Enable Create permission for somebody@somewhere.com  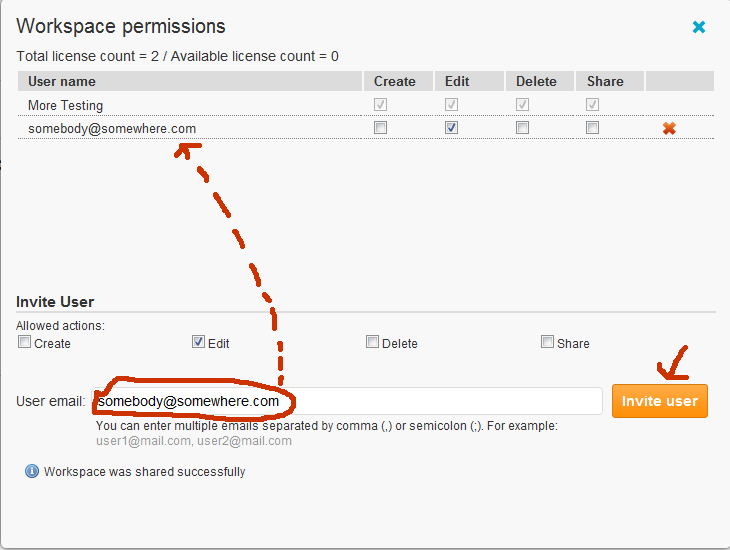[x=380, y=128]
